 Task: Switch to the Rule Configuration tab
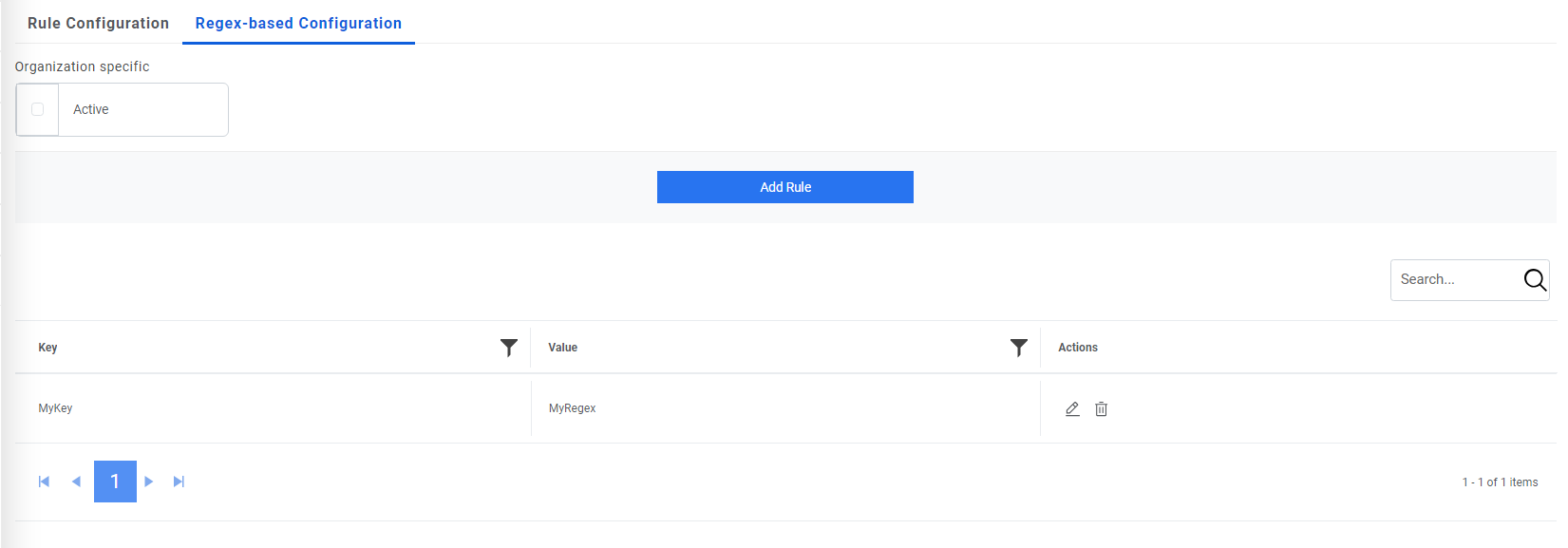(98, 23)
